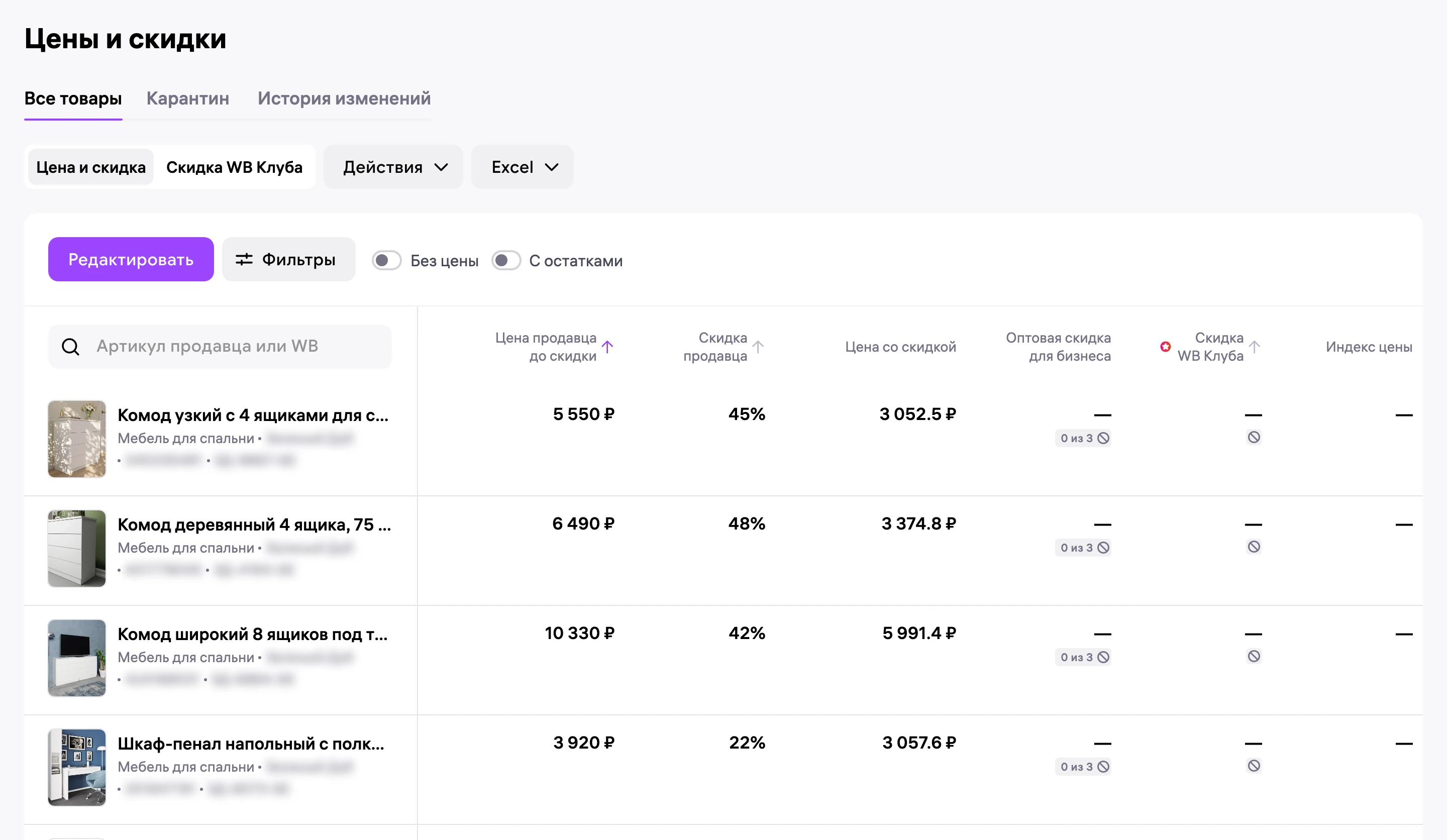1447x840 pixels.
Task: Click WB Club blocked icon for Комод широкий row
Action: point(1254,656)
